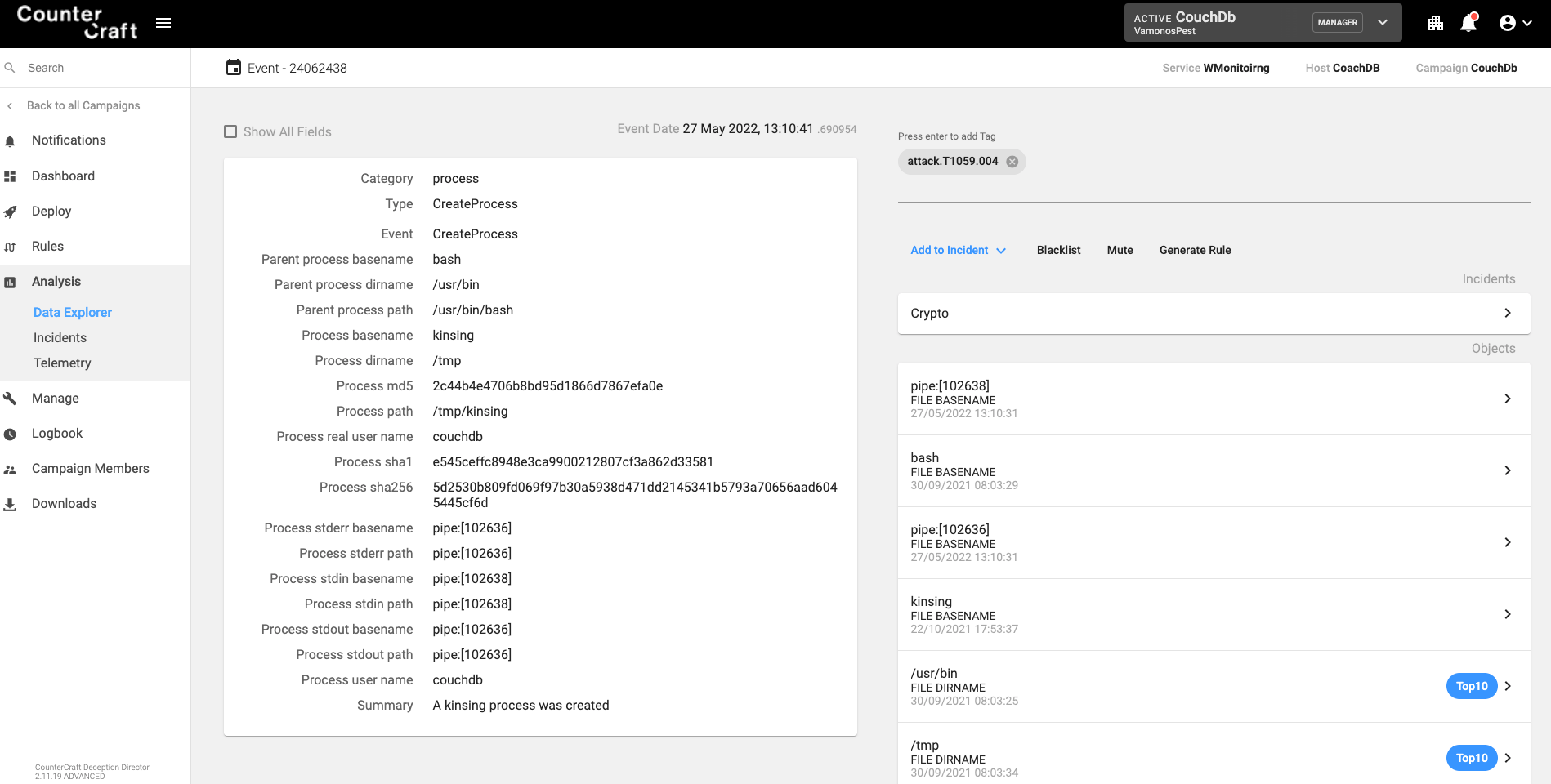Open the Downloads menu item
This screenshot has width=1551, height=784.
coord(65,504)
